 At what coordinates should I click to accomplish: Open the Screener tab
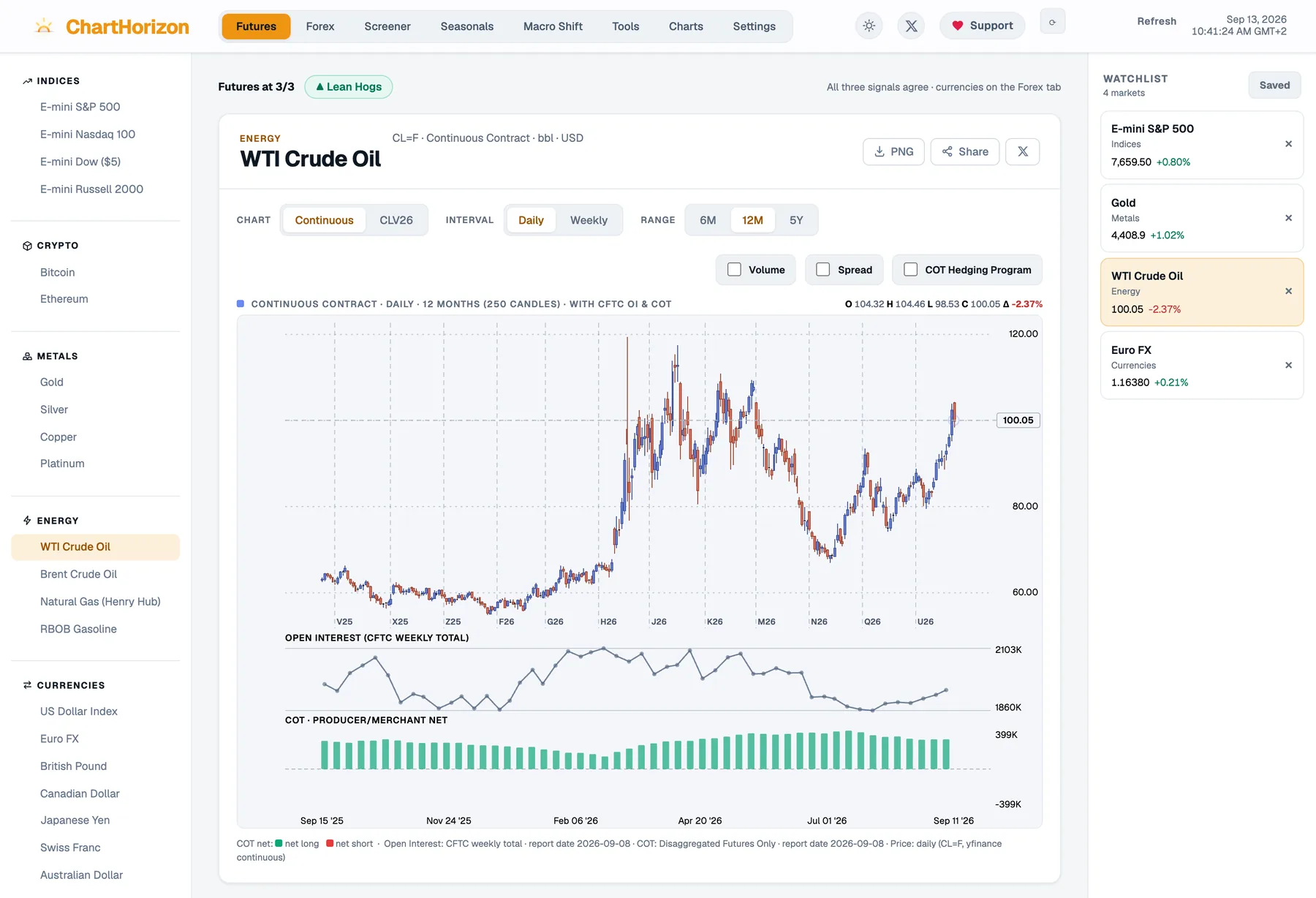point(387,26)
